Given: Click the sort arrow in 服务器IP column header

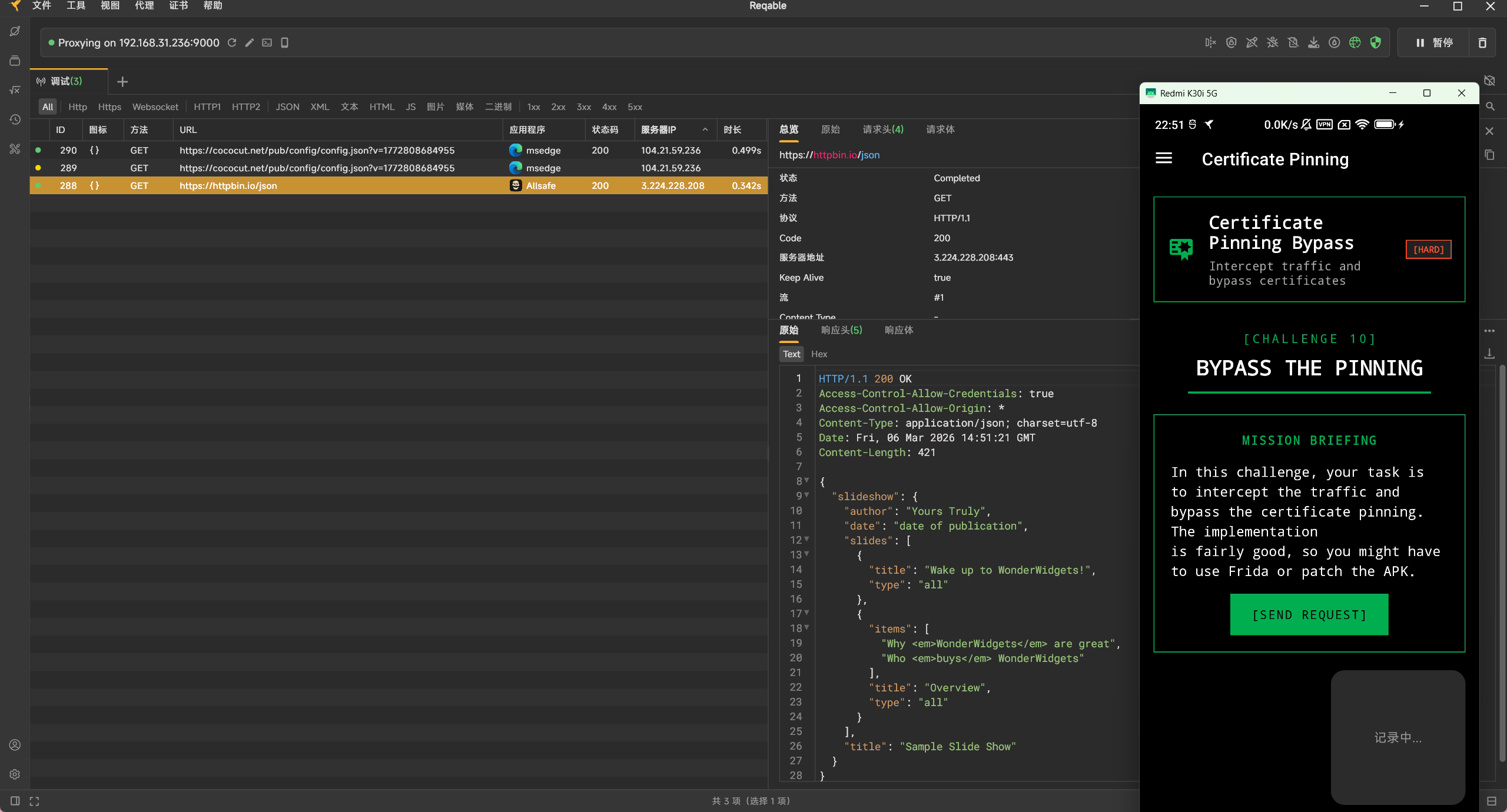Looking at the screenshot, I should tap(705, 129).
